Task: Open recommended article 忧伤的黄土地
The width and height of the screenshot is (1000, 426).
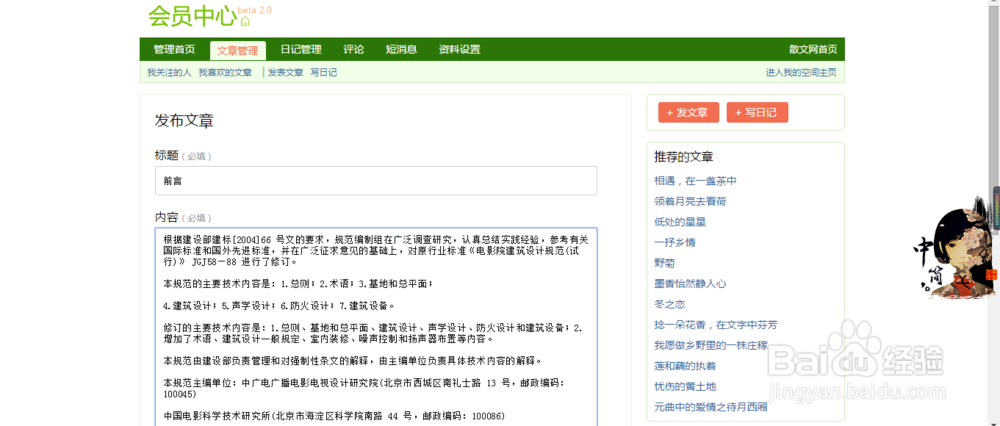Action: click(x=685, y=386)
